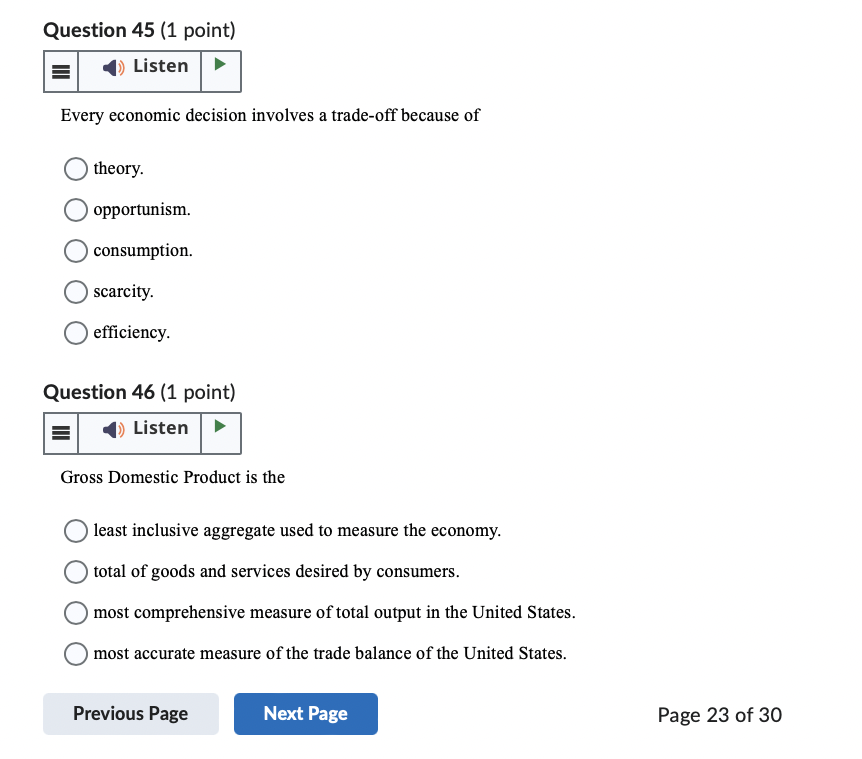Screen dimensions: 862x759
Task: Select the 'opportunism.' answer option
Action: click(75, 210)
